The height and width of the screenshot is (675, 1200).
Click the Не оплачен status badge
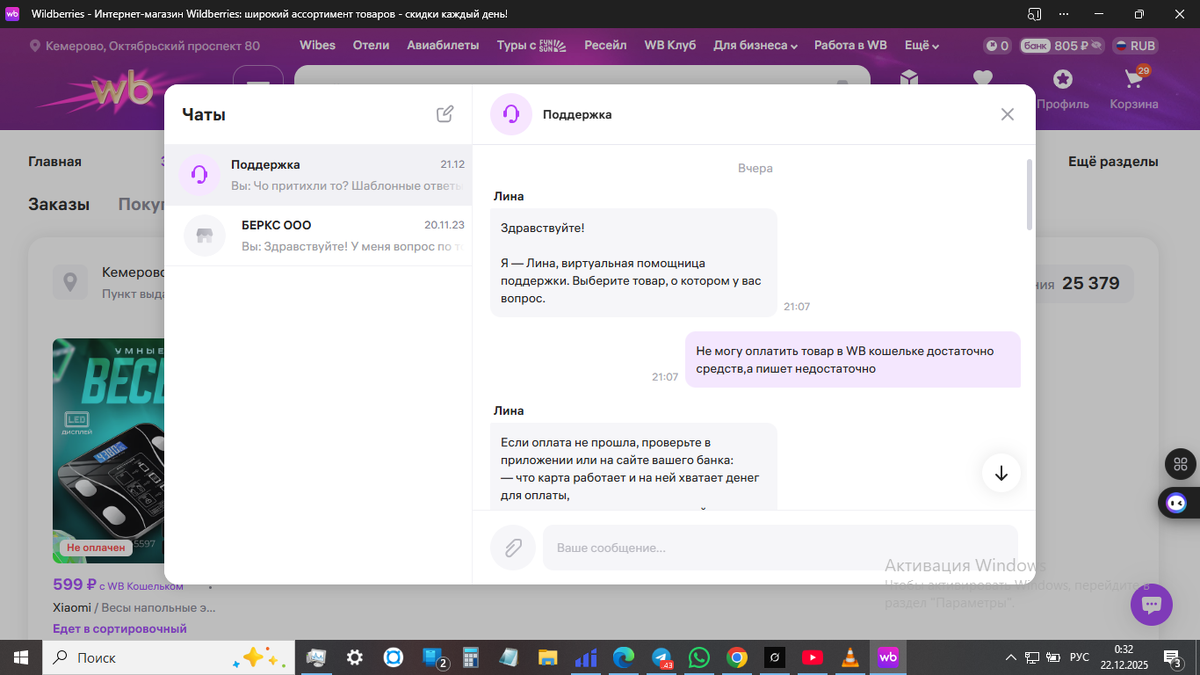tap(96, 548)
